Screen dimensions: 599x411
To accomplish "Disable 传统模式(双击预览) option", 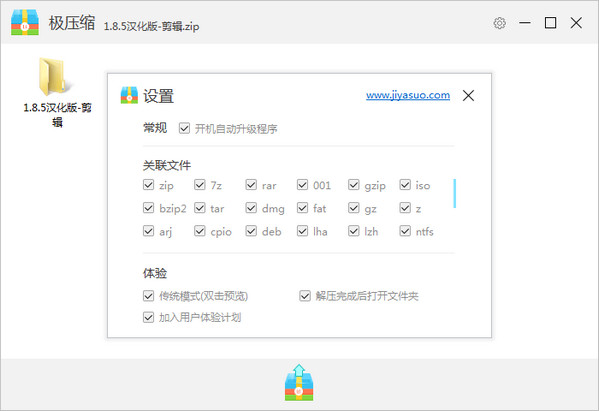I will 148,296.
